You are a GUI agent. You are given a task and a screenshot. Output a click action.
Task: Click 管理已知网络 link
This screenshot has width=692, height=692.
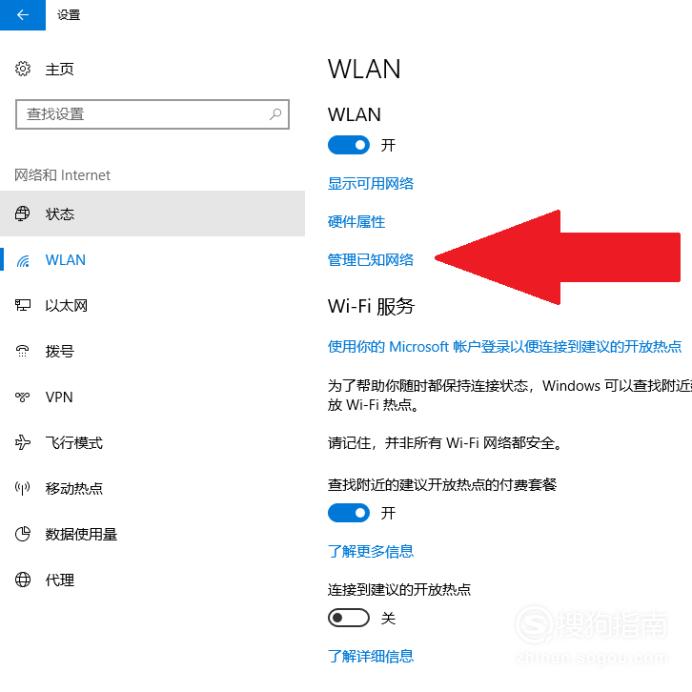pos(371,260)
